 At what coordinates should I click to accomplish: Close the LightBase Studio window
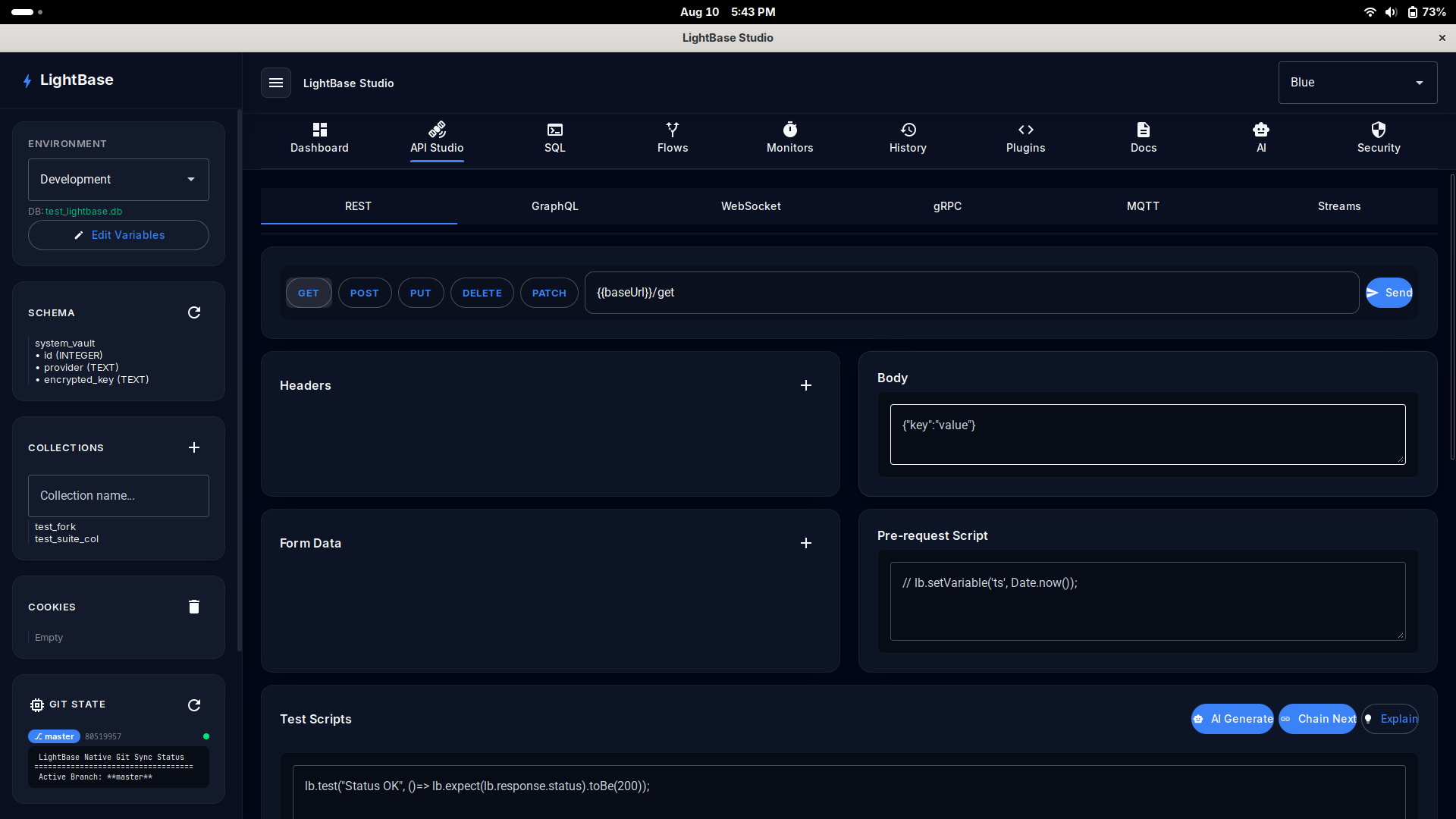click(1442, 38)
